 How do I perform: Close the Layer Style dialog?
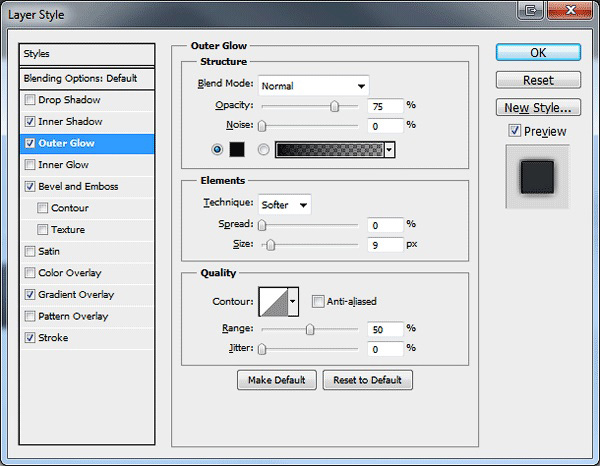tap(570, 10)
